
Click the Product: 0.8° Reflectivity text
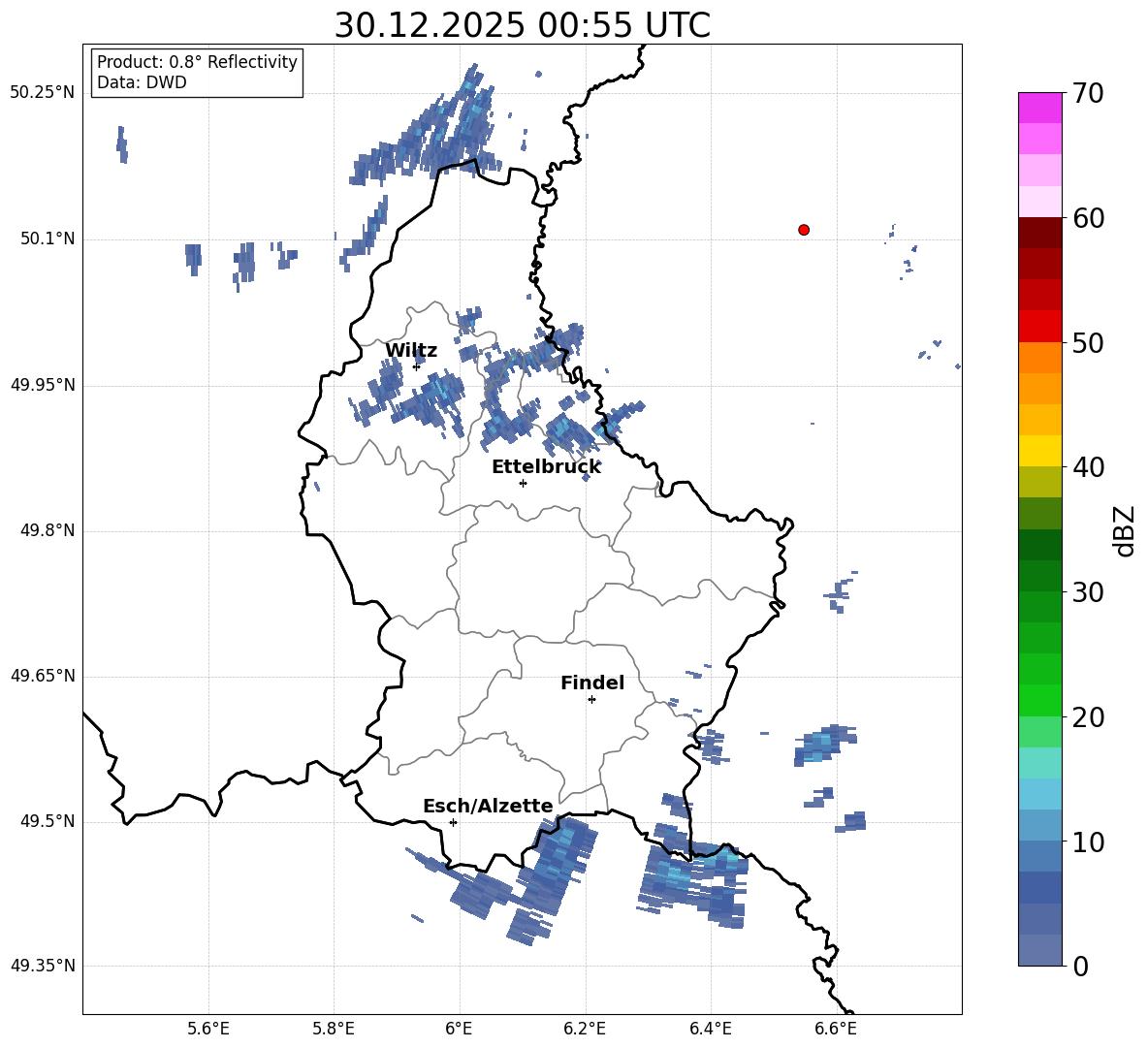click(x=197, y=62)
